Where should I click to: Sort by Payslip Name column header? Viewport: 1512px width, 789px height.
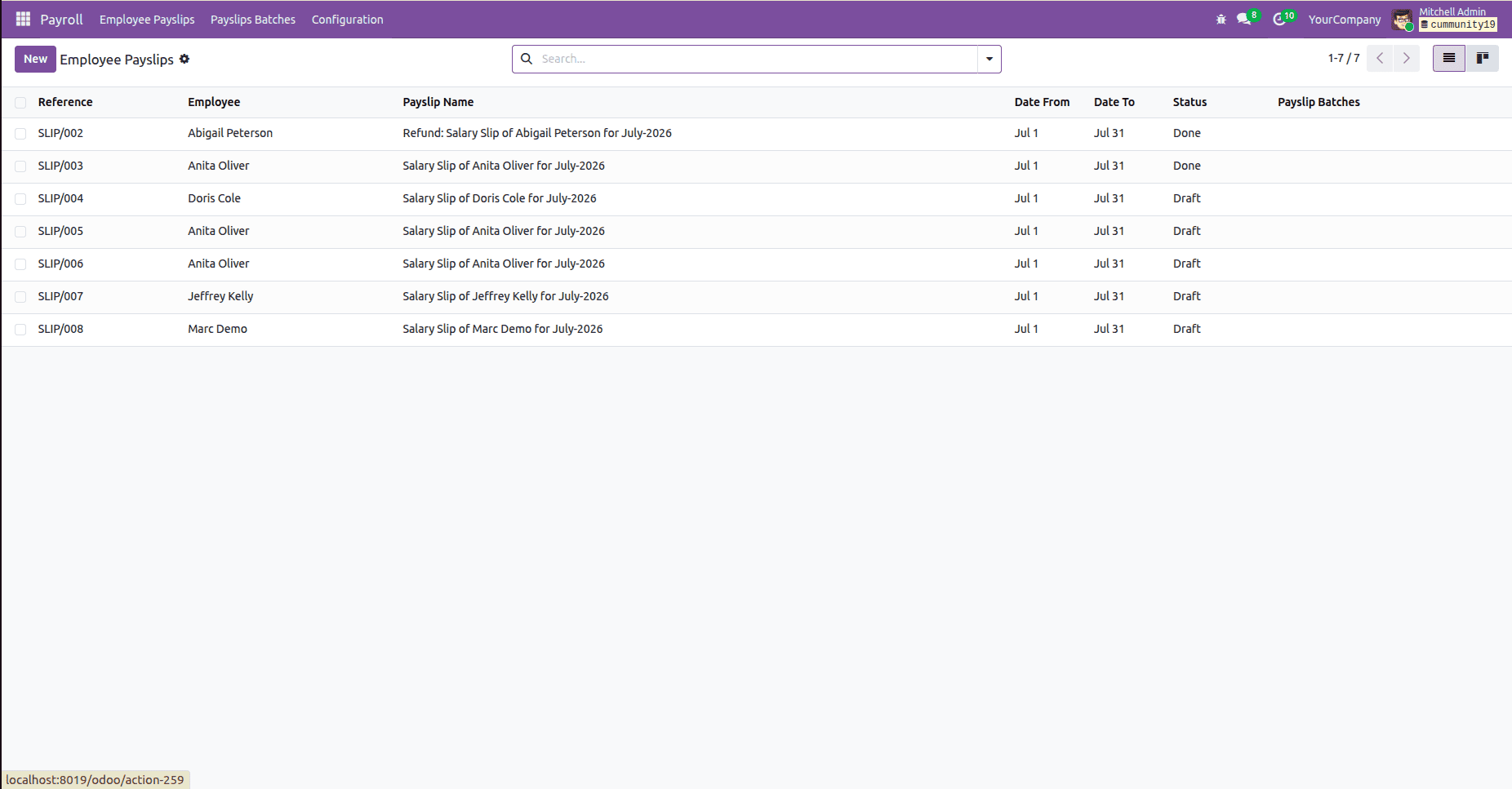coord(438,102)
